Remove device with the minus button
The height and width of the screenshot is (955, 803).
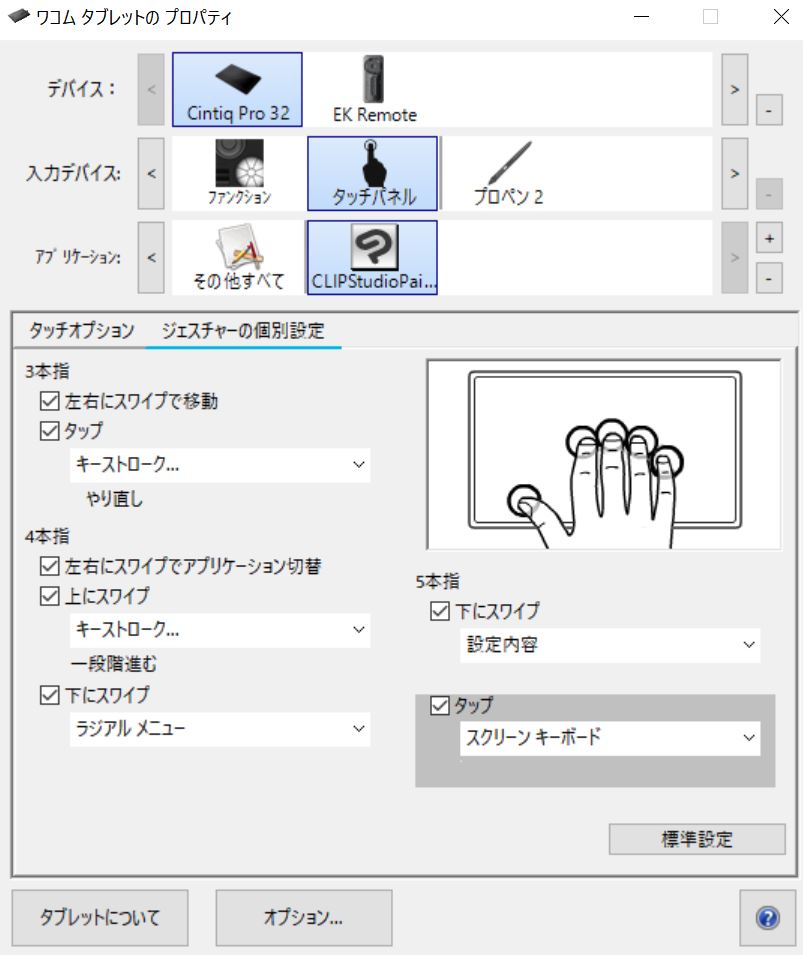click(769, 110)
